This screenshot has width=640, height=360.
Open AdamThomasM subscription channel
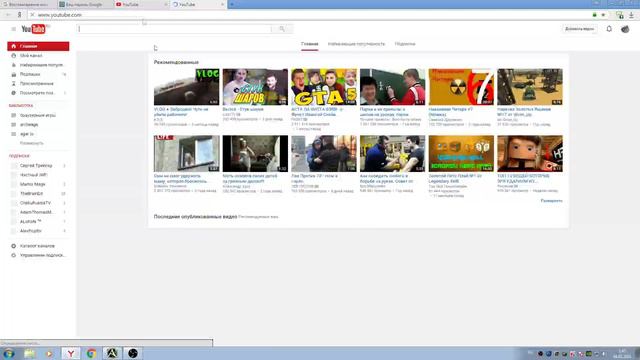(x=38, y=212)
